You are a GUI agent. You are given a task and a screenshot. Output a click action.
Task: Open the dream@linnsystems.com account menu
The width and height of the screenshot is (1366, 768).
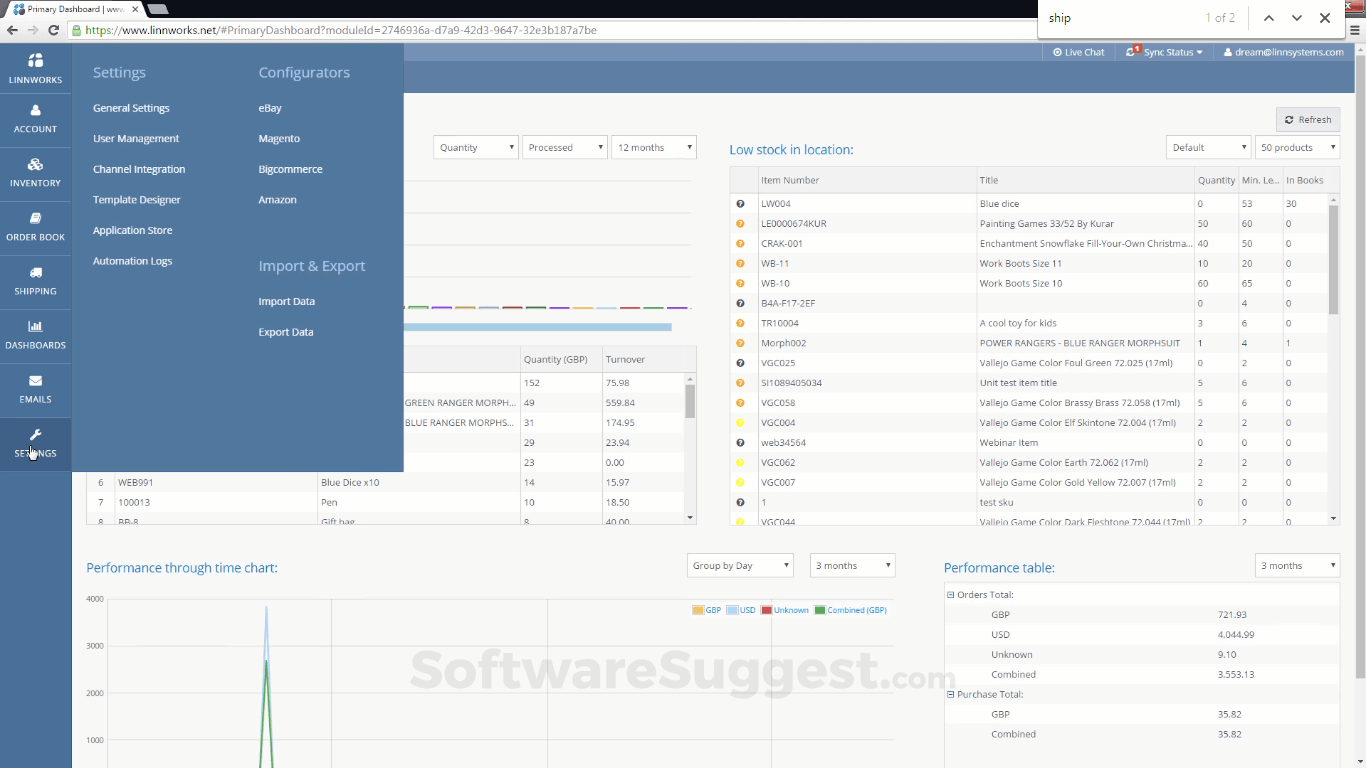tap(1283, 52)
